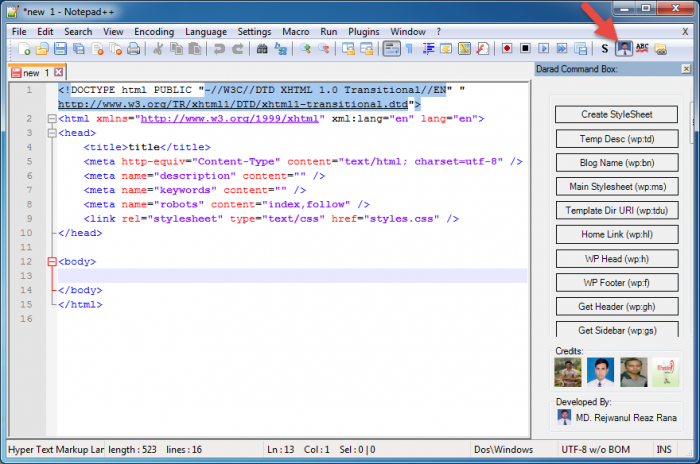Viewport: 700px width, 464px height.
Task: Click the Cut scissors icon in toolbar
Action: (x=158, y=48)
